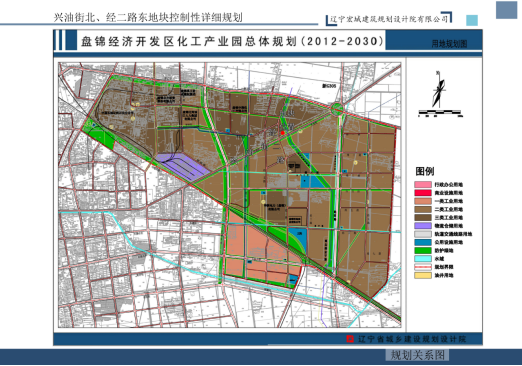The image size is (522, 366).
Task: Click the 新S305 road label on map
Action: 329,86
